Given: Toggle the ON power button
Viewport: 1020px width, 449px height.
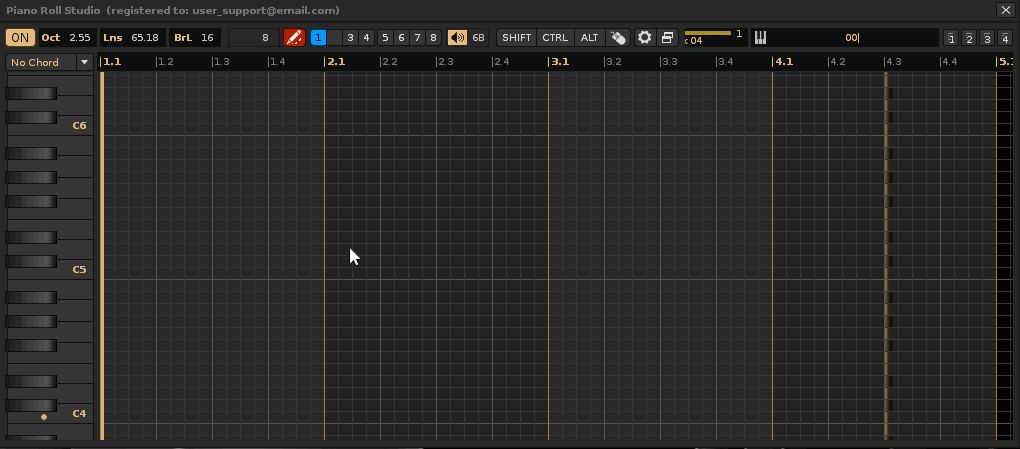Looking at the screenshot, I should point(19,38).
